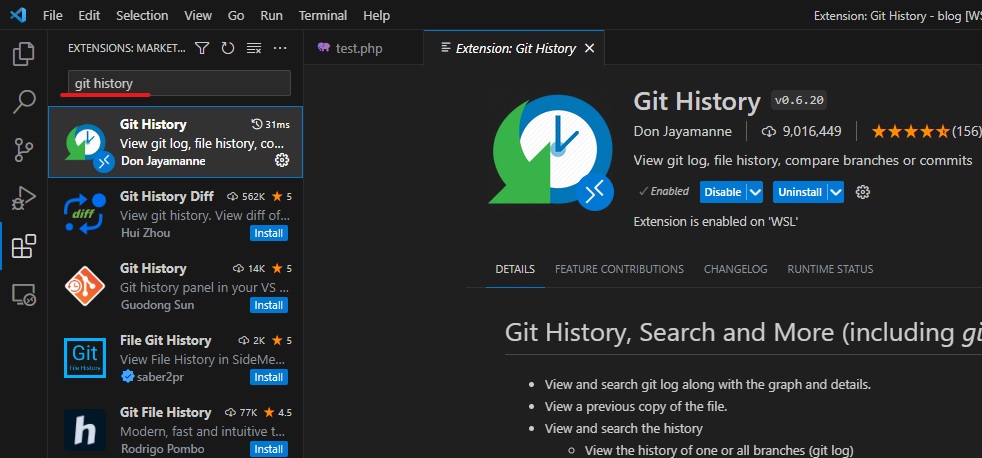Click the saber2pr verified publisher name
Viewport: 982px width, 458px height.
point(160,377)
